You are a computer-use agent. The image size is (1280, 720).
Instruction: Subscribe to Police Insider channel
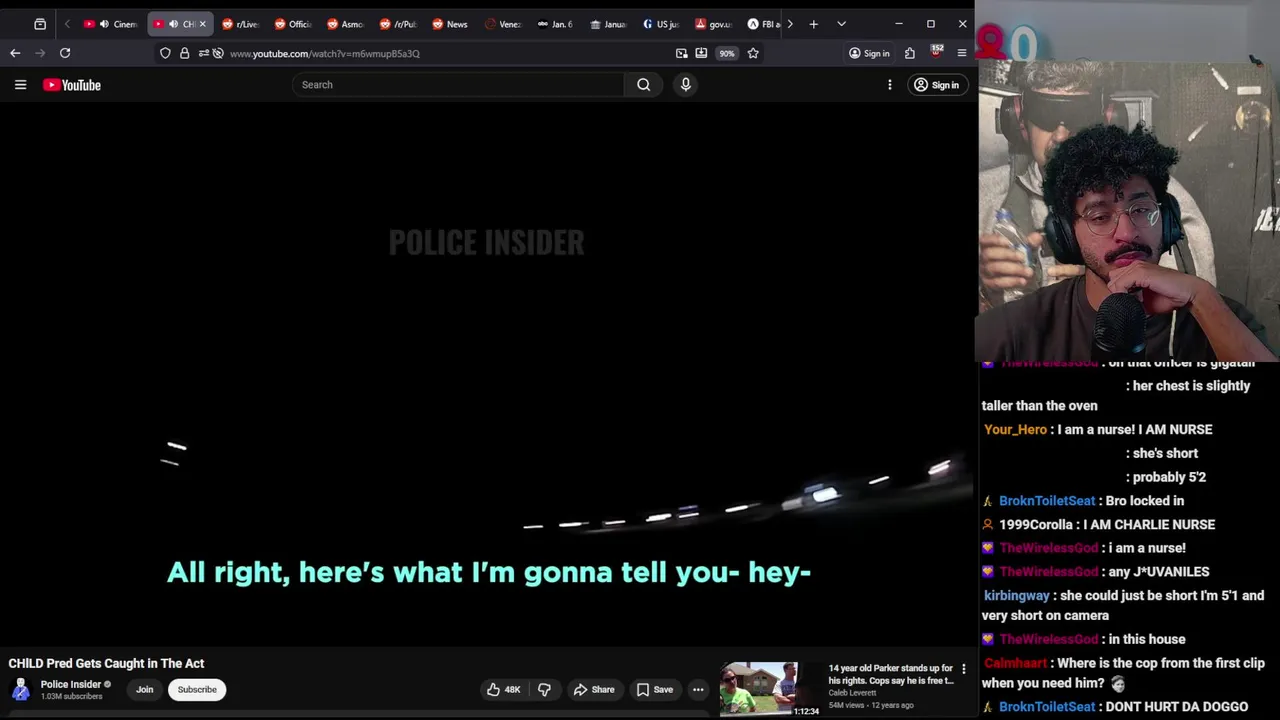197,689
